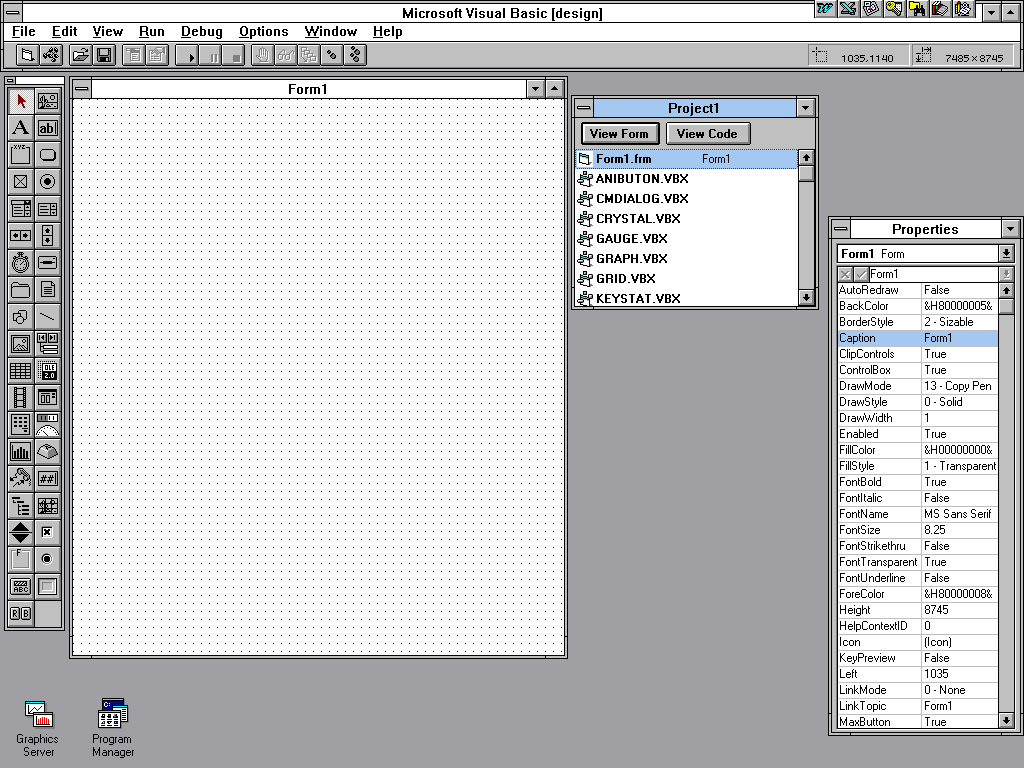This screenshot has width=1024, height=768.
Task: Open the Properties window control menu box
Action: [x=841, y=229]
